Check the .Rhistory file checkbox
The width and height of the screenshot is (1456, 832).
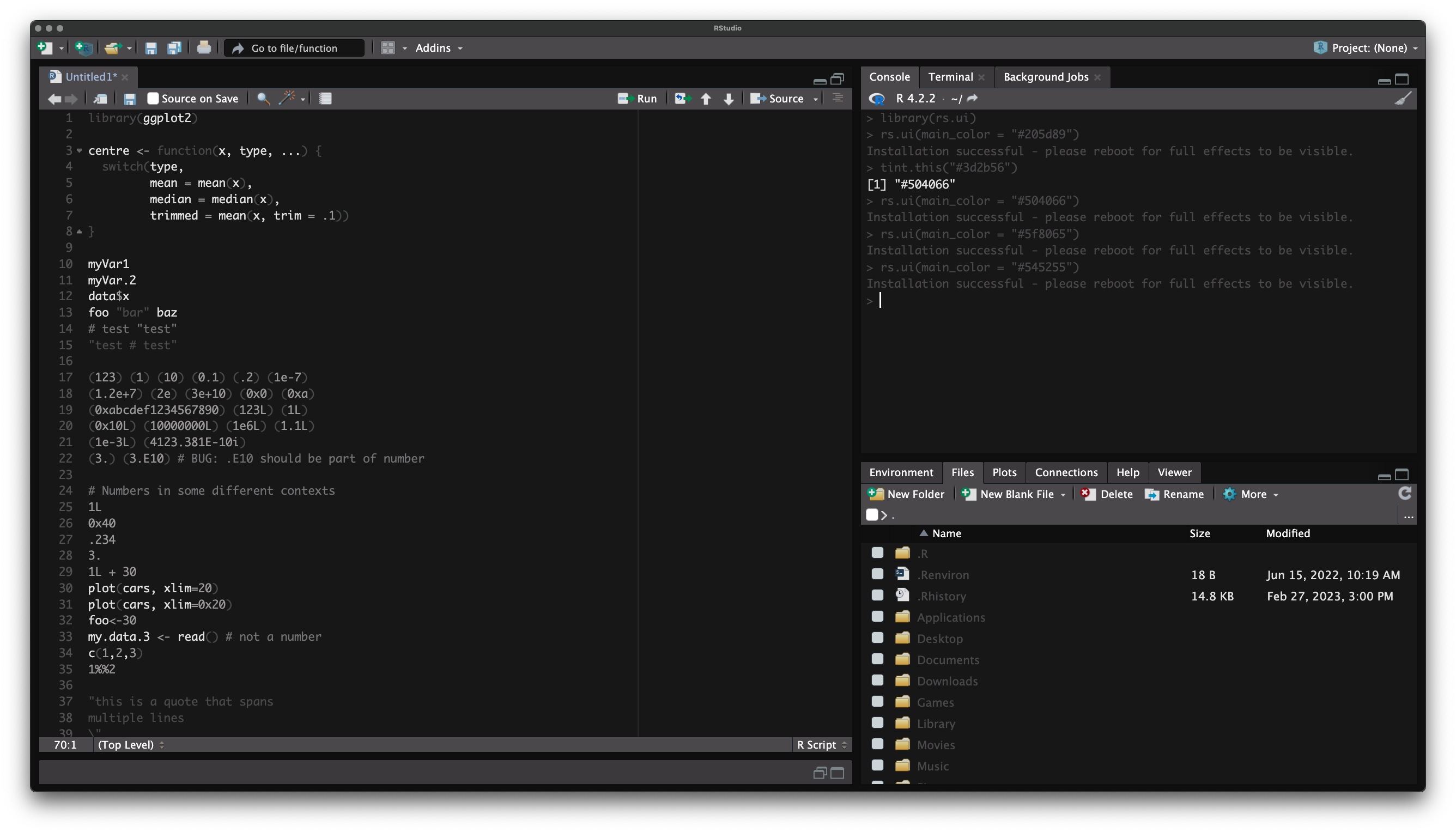877,595
